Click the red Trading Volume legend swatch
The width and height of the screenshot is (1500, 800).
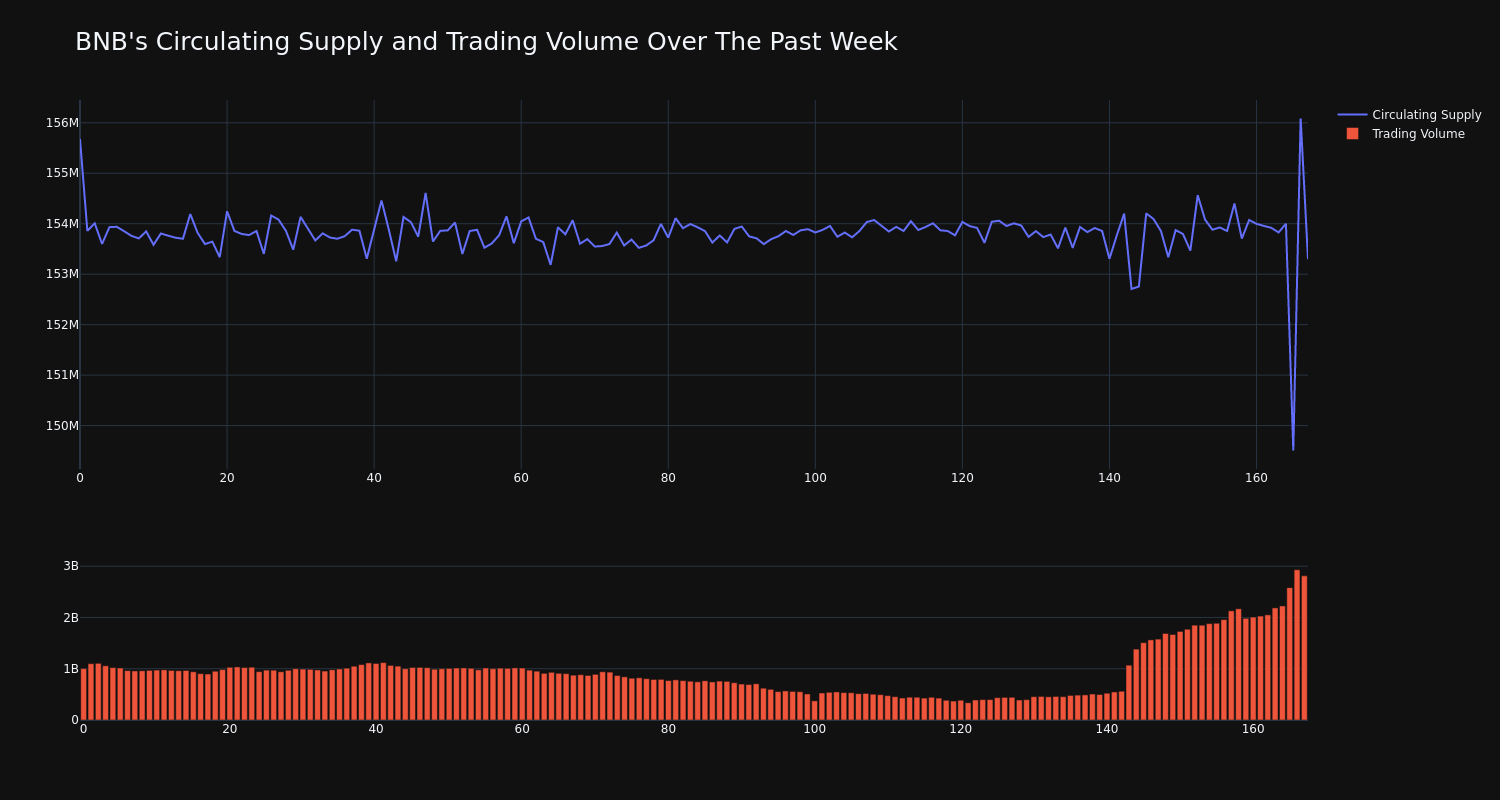tap(1352, 134)
